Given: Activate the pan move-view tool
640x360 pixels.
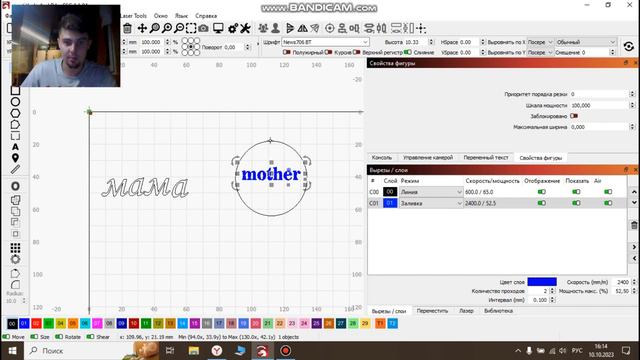Looking at the screenshot, I should (142, 28).
